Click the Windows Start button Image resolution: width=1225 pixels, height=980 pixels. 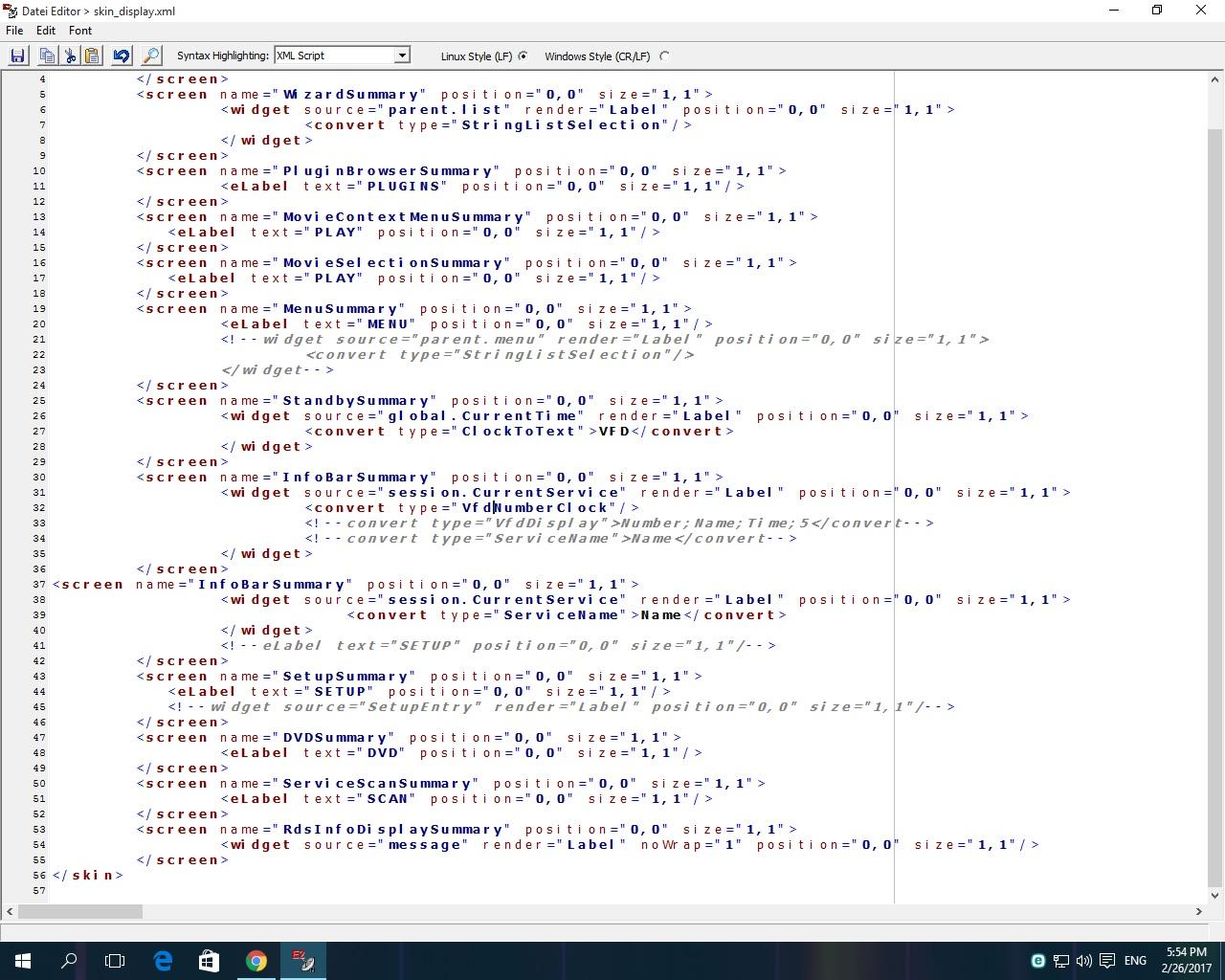(23, 961)
